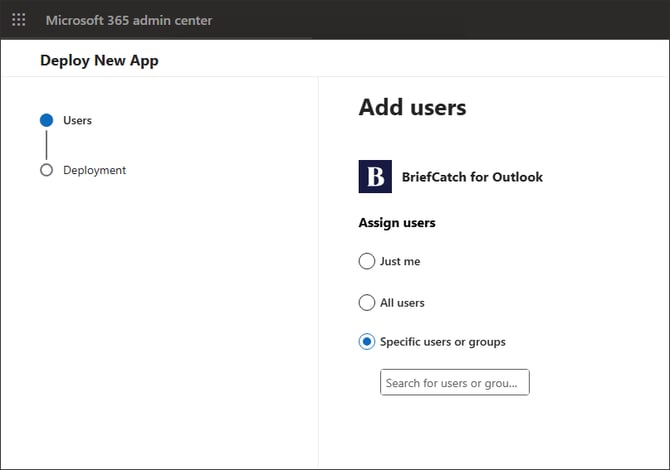Click the Add users heading
The image size is (670, 470).
(412, 107)
